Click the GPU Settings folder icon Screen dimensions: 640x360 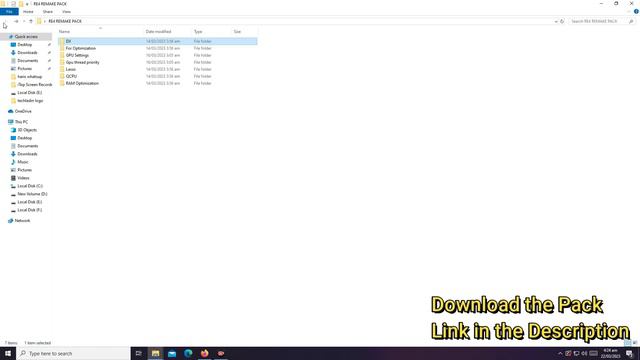(x=62, y=55)
